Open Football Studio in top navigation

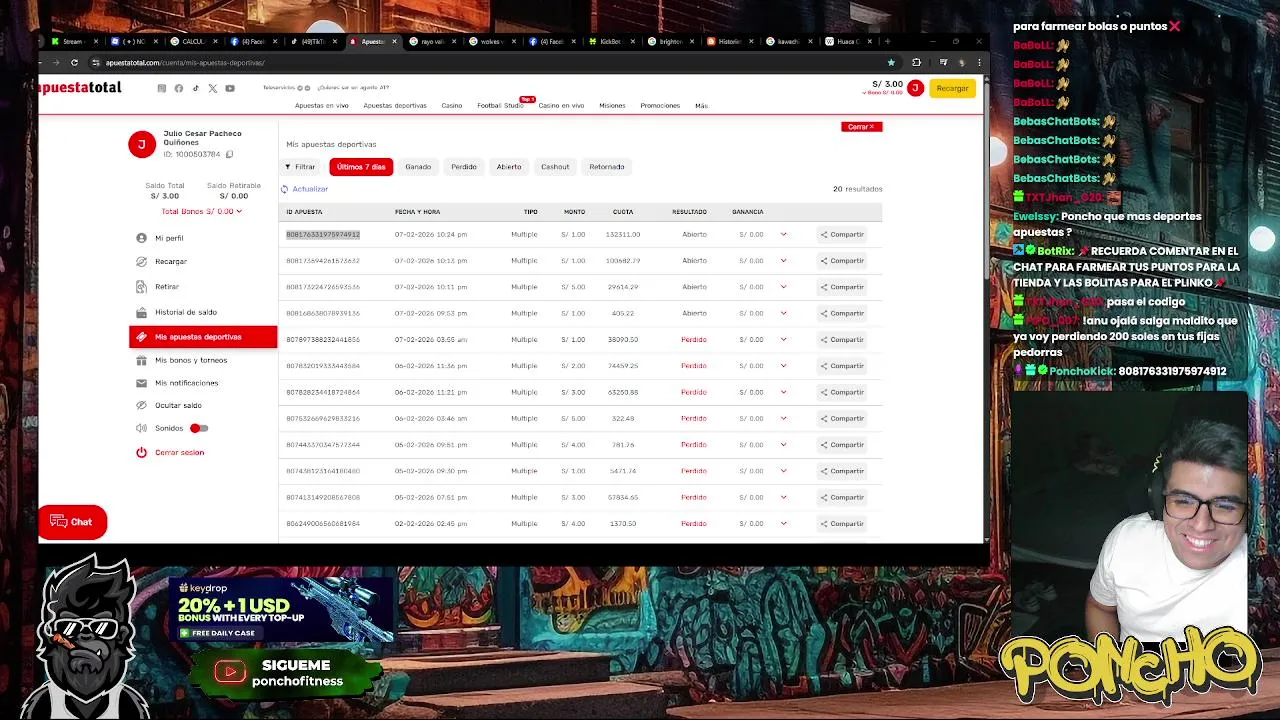(x=500, y=105)
